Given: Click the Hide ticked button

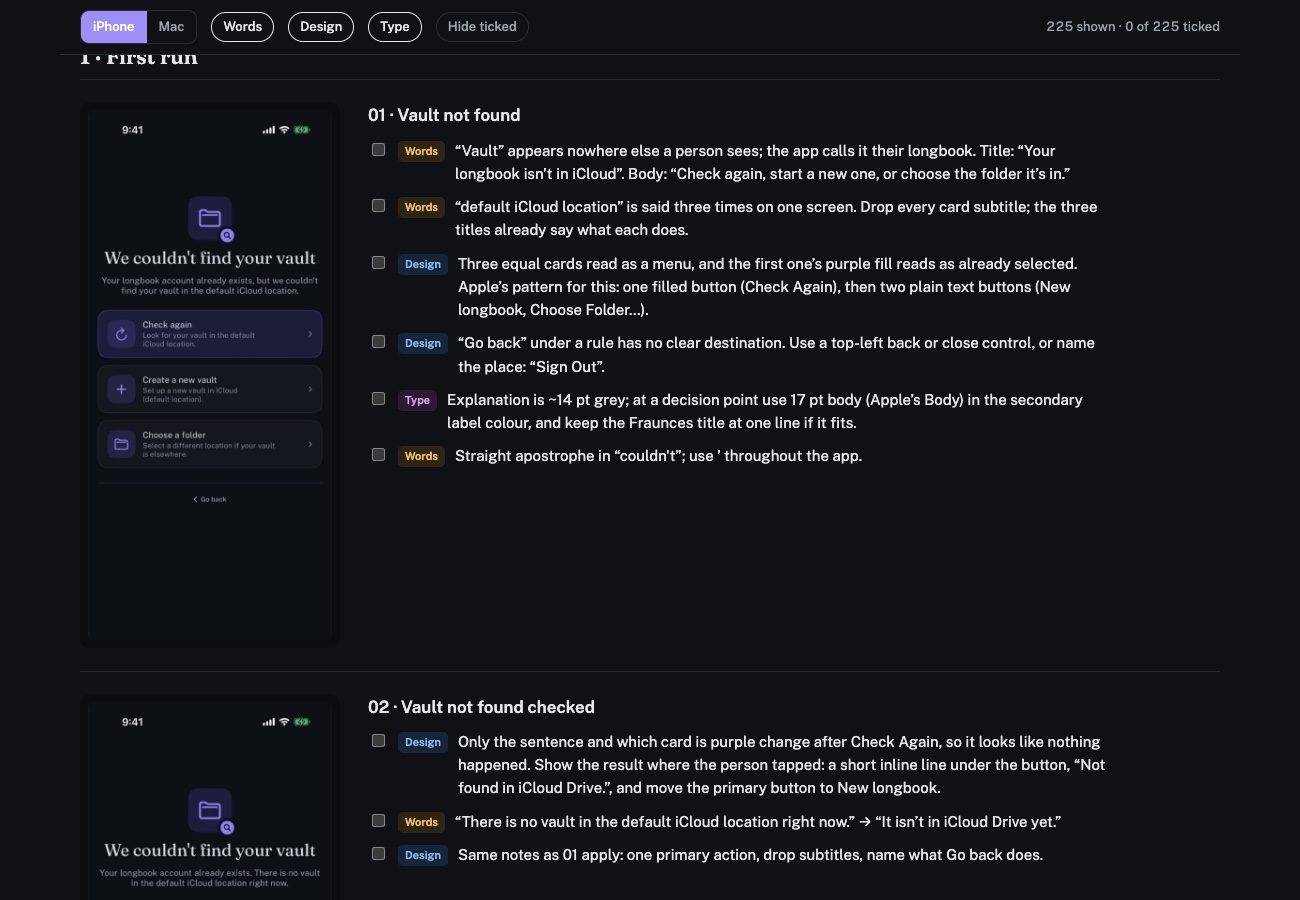Looking at the screenshot, I should tap(482, 27).
